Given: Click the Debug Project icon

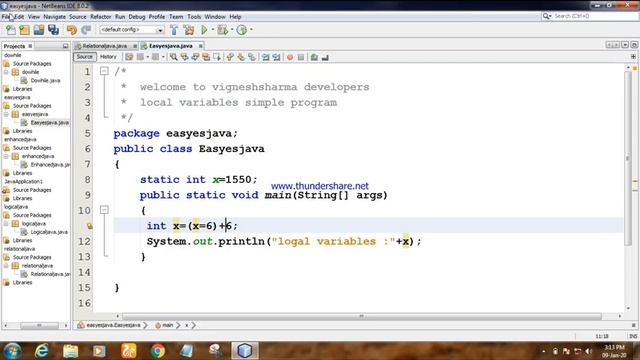Looking at the screenshot, I should tap(222, 30).
